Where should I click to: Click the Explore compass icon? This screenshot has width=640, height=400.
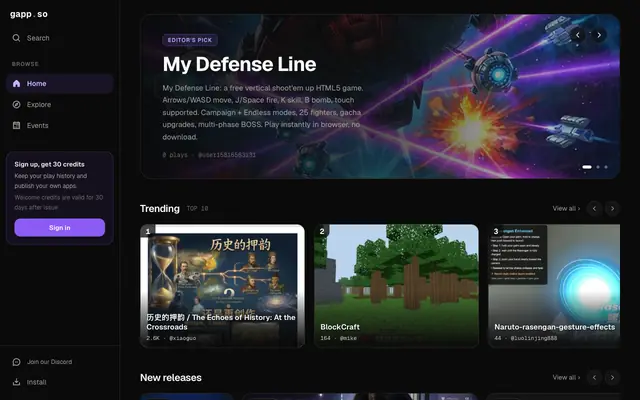click(x=16, y=104)
